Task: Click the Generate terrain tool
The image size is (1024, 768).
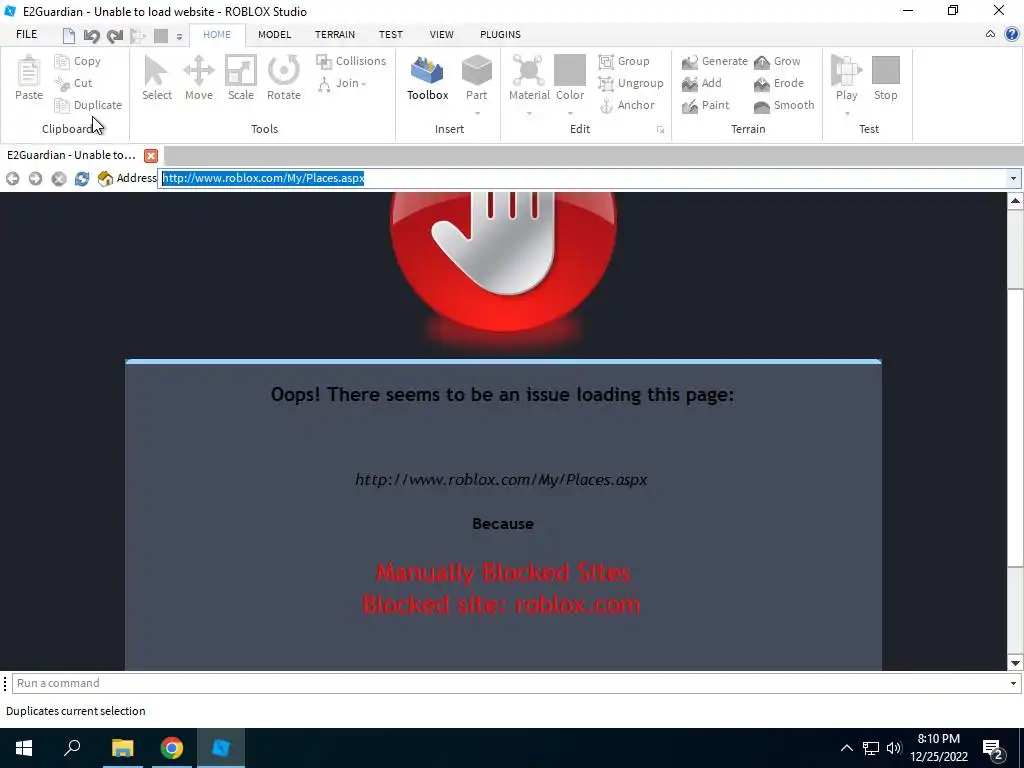Action: pos(714,61)
